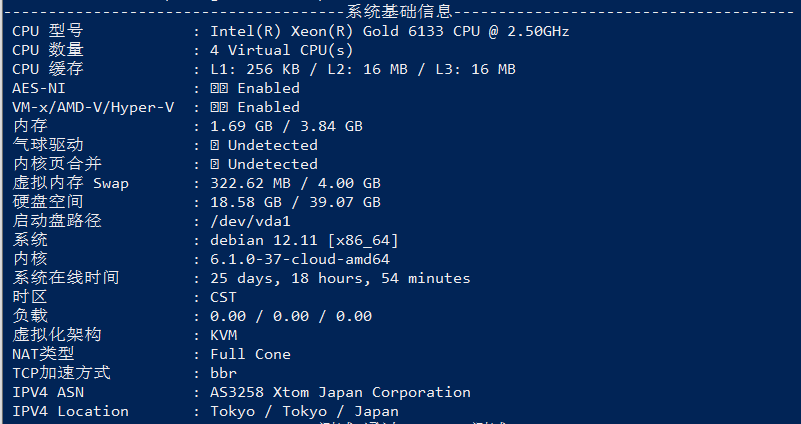
Task: Click the virtualization value KVM
Action: click(x=223, y=336)
